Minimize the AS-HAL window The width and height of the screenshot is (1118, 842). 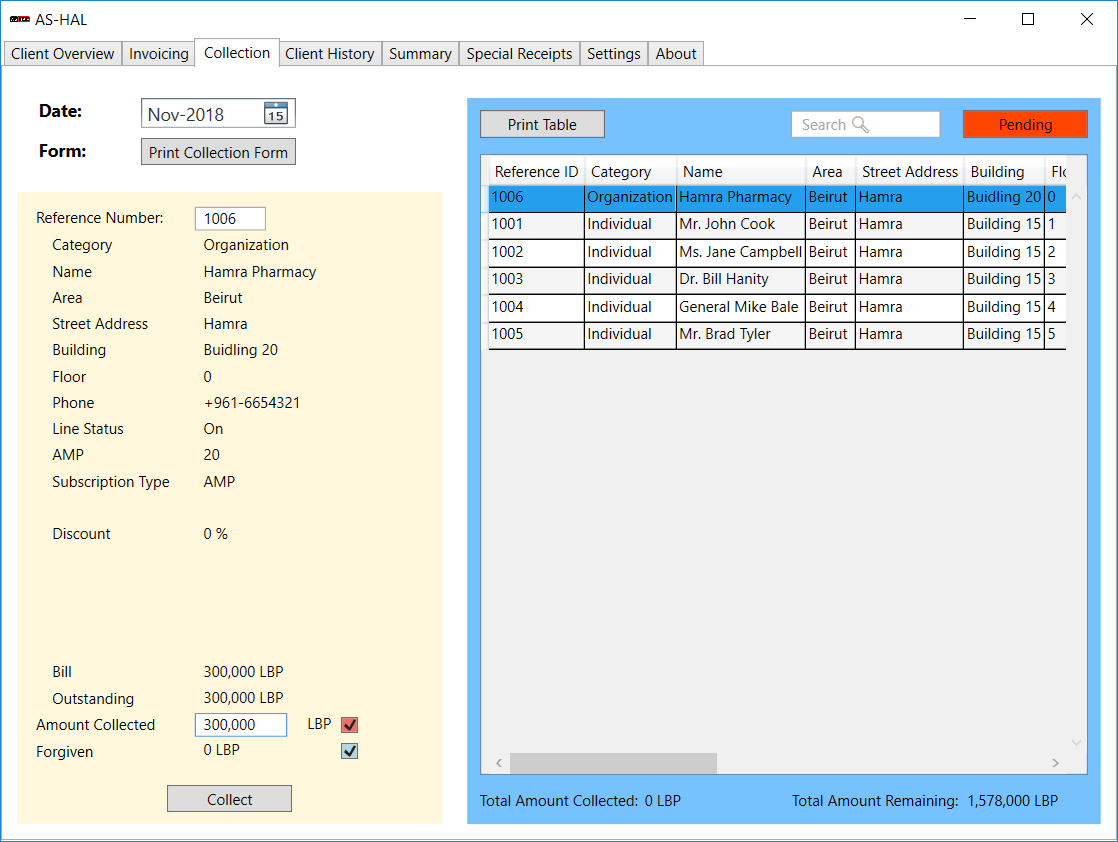(970, 19)
